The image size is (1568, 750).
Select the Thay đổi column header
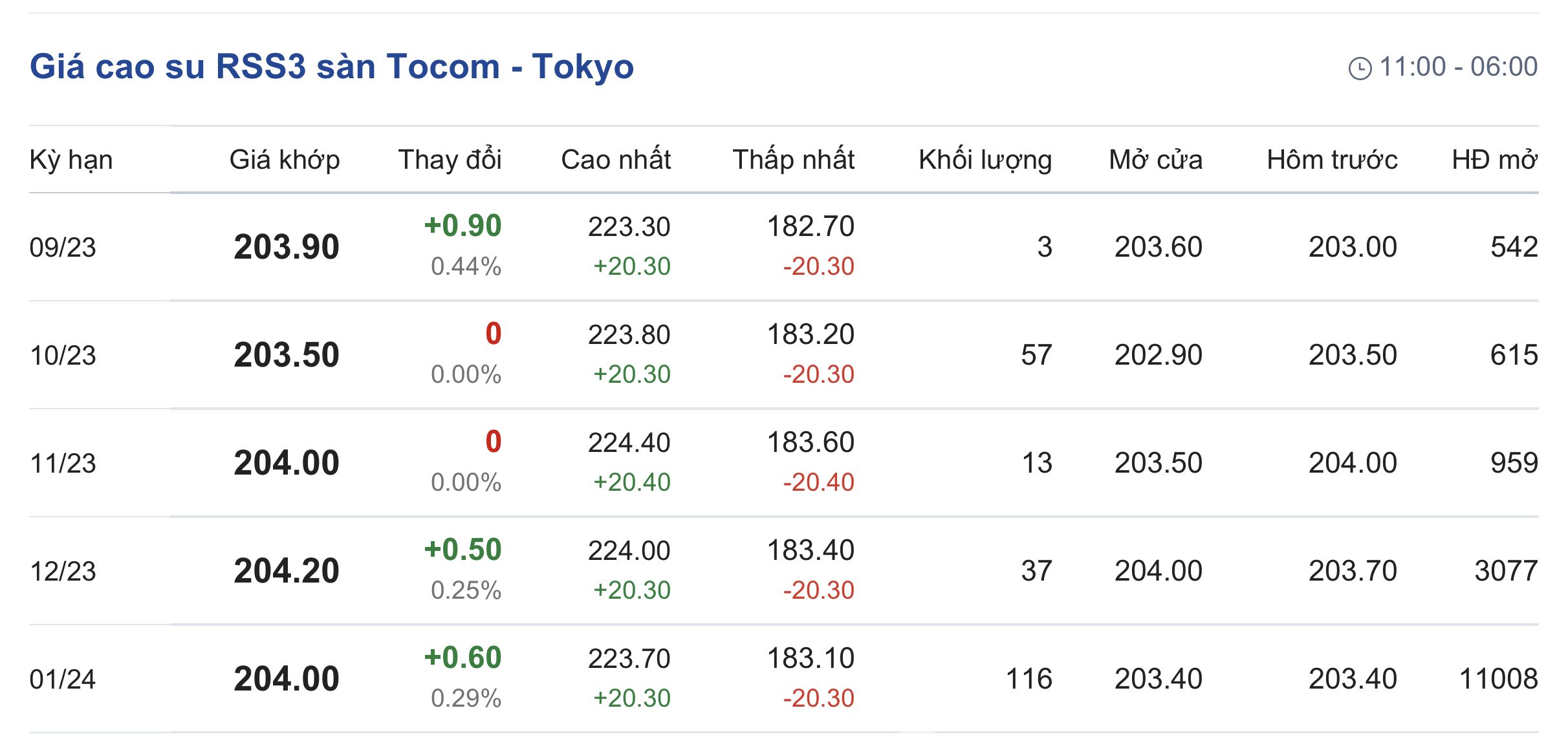[x=450, y=160]
